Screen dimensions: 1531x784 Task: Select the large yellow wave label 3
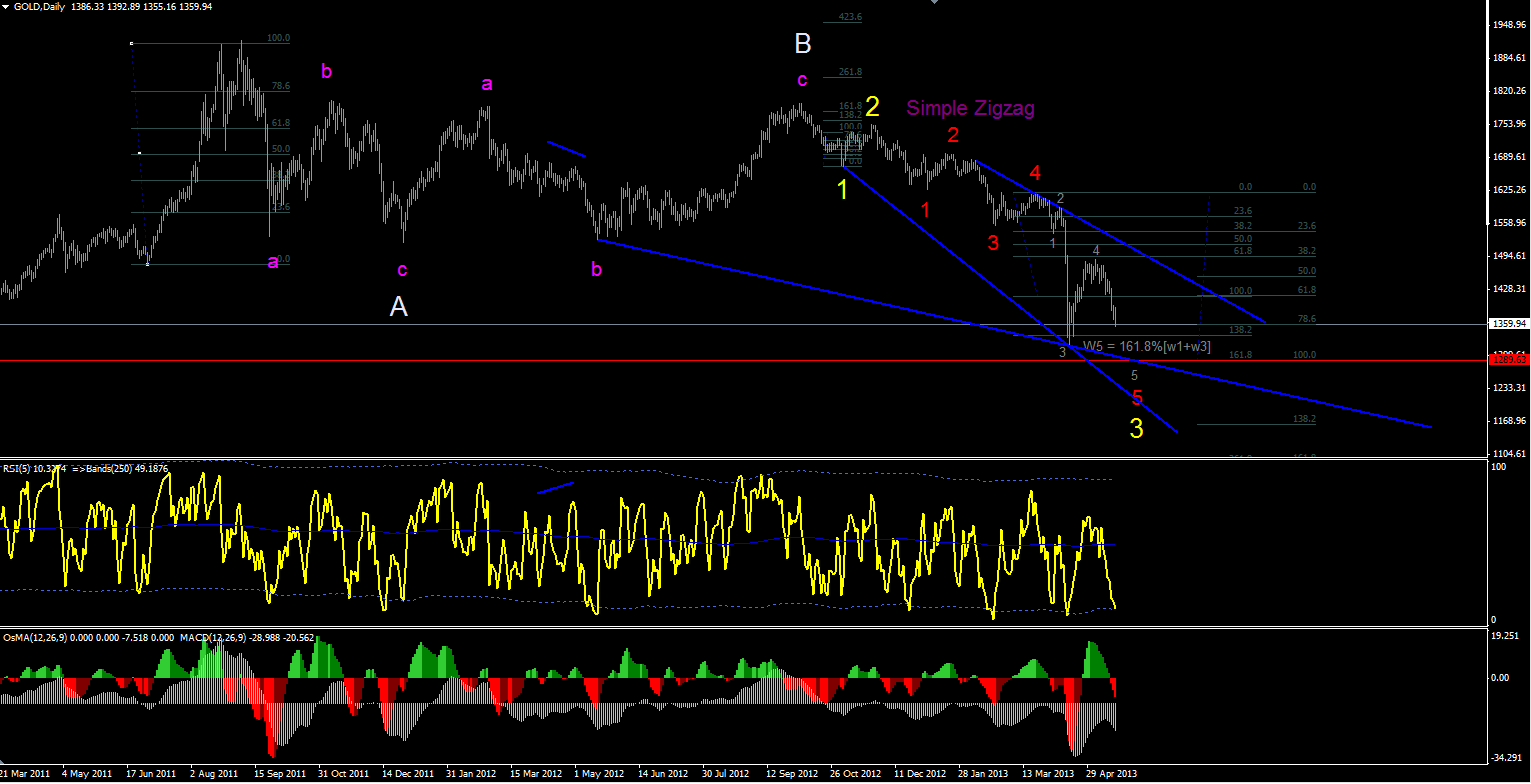1136,429
